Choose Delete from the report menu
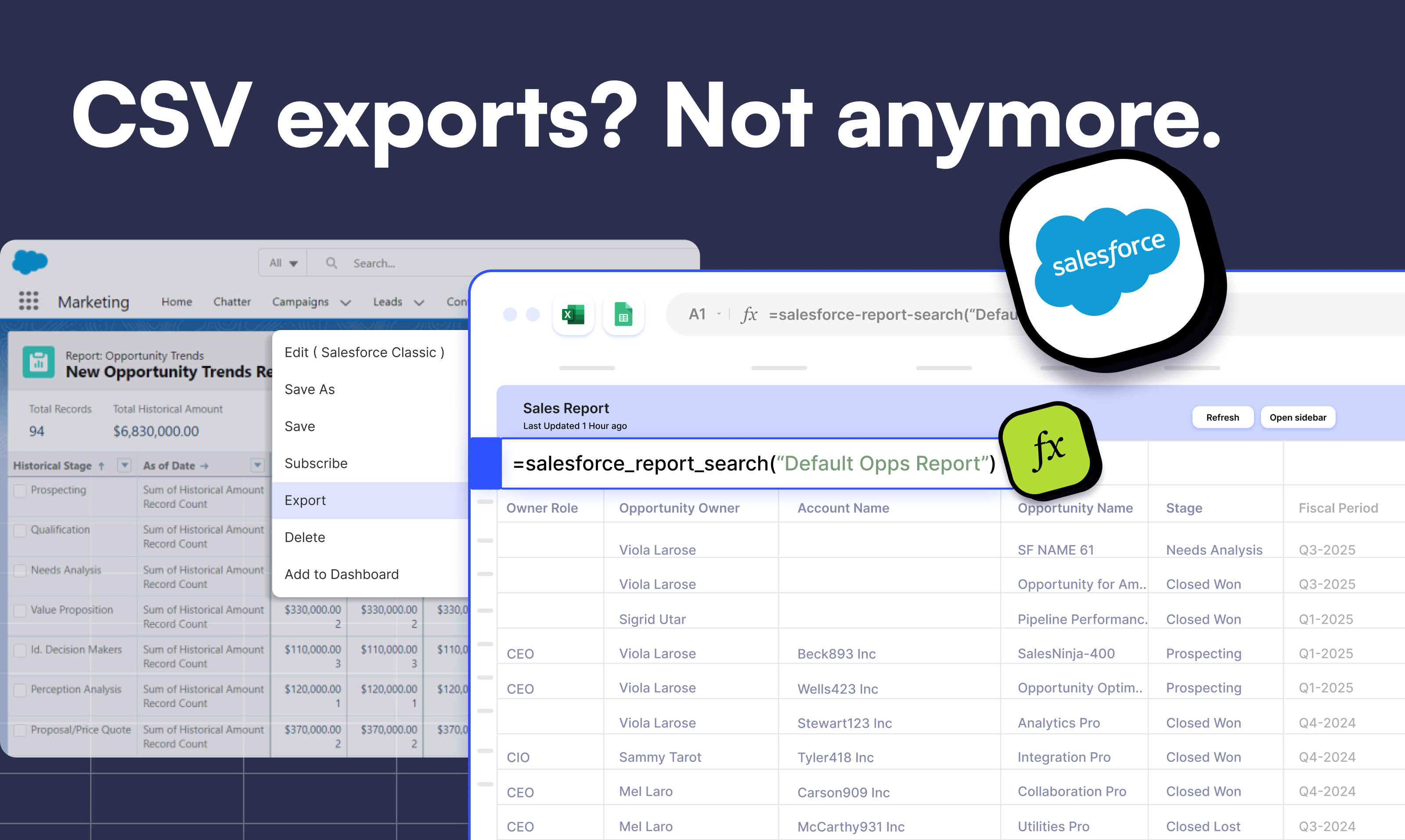Screen dimensions: 1405x840 [371, 537]
